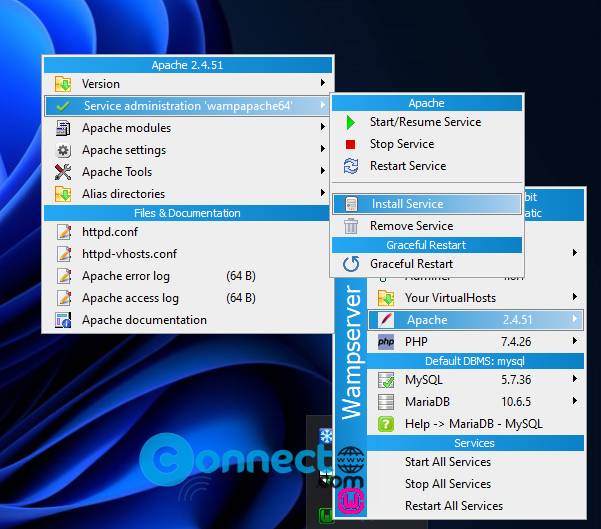Open Apache settings menu entry
Viewport: 601px width, 529px height.
(187, 150)
